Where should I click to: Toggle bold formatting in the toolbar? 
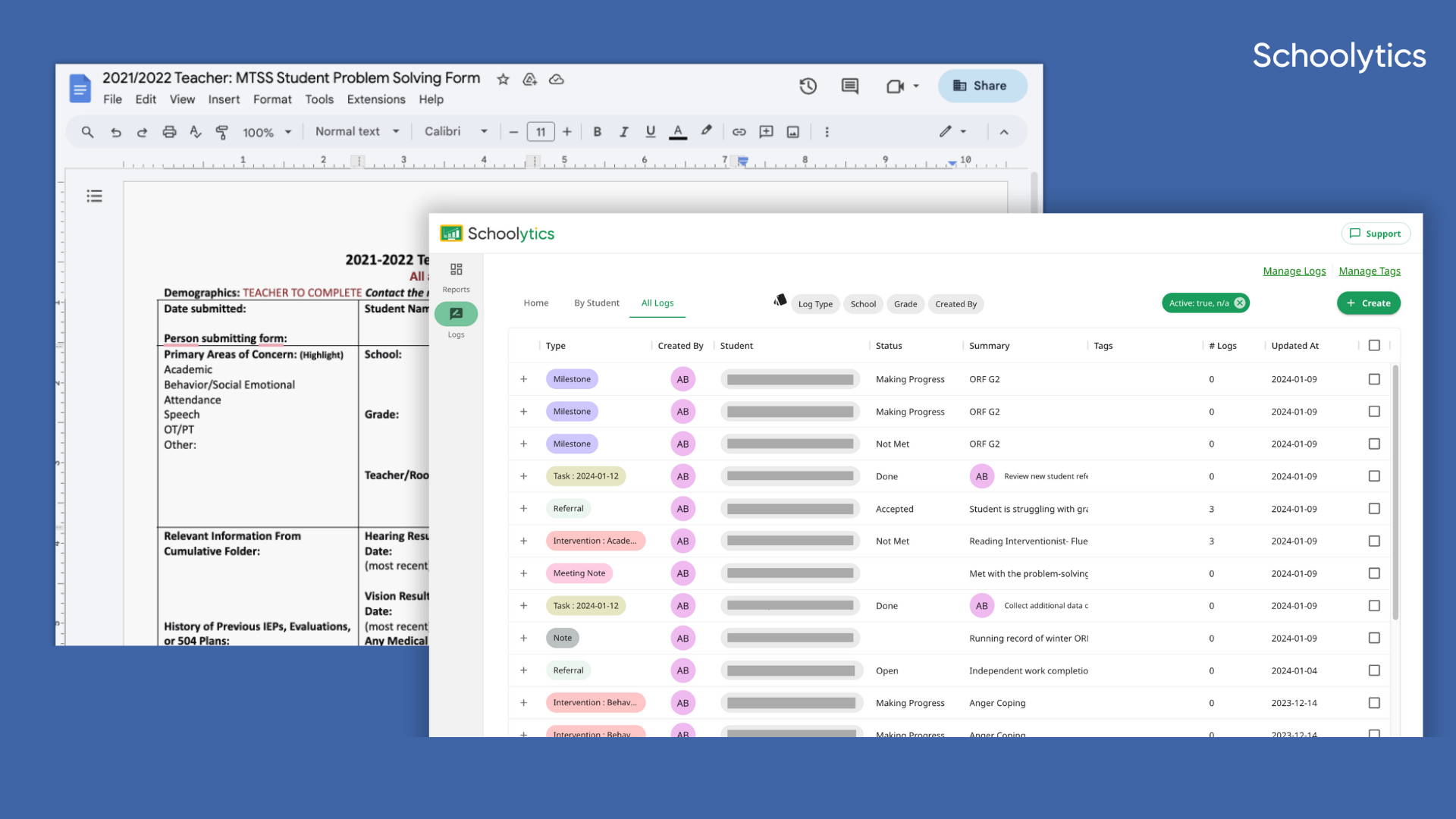[x=598, y=131]
